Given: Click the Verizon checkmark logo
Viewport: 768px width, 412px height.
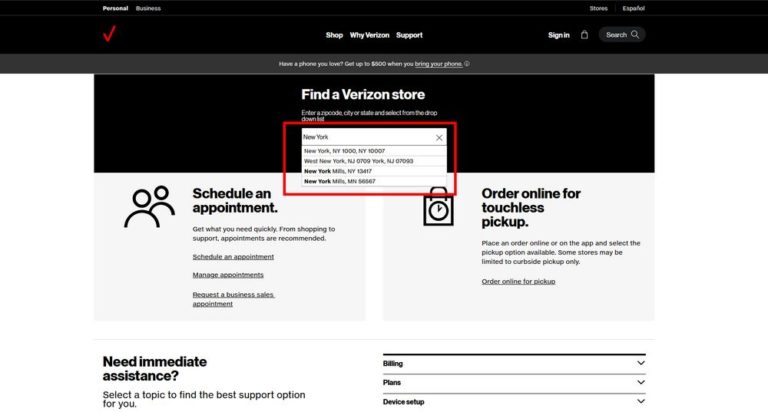Looking at the screenshot, I should point(109,35).
